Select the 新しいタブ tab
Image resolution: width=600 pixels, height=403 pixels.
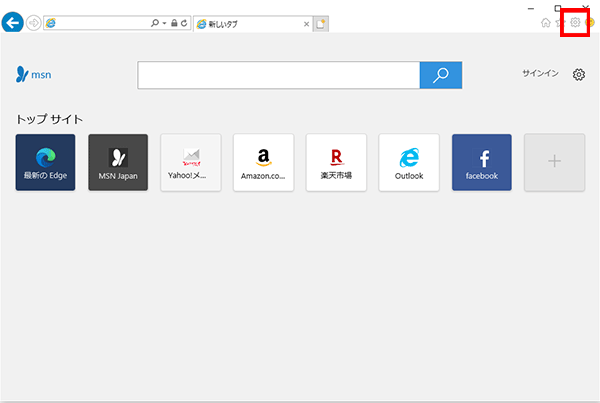pos(253,24)
